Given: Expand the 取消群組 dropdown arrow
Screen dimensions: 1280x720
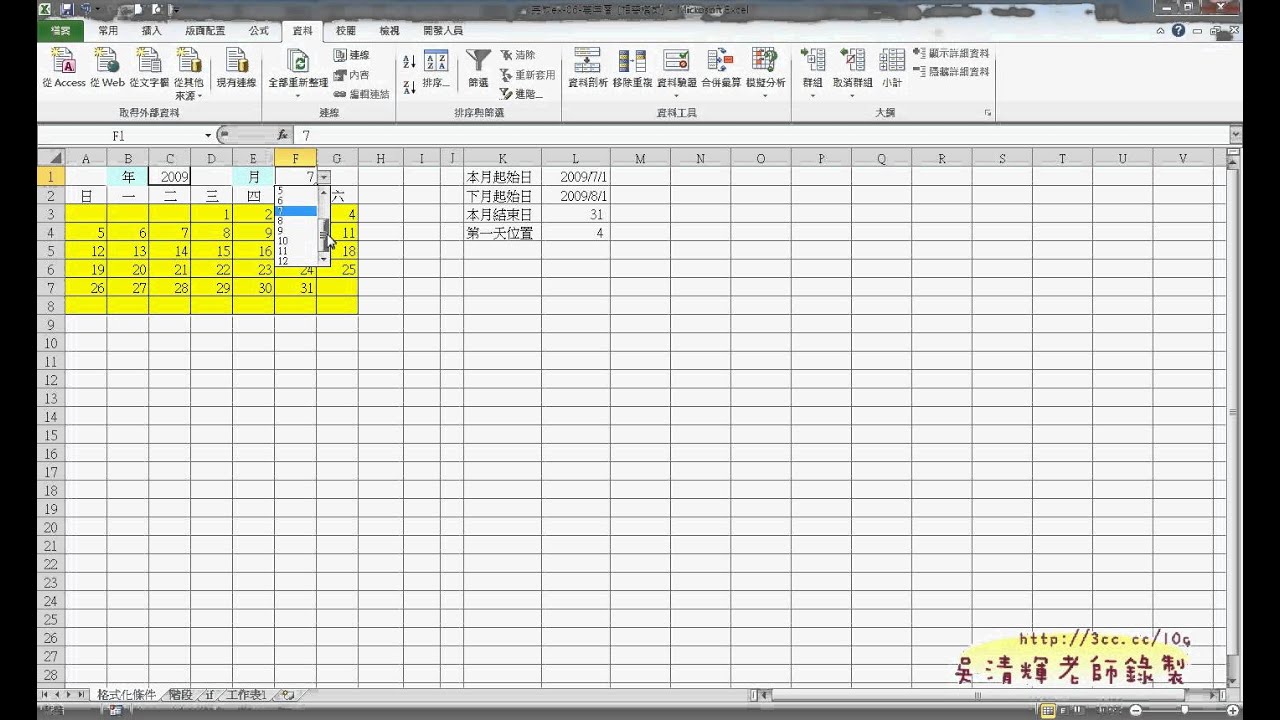Looking at the screenshot, I should (852, 96).
